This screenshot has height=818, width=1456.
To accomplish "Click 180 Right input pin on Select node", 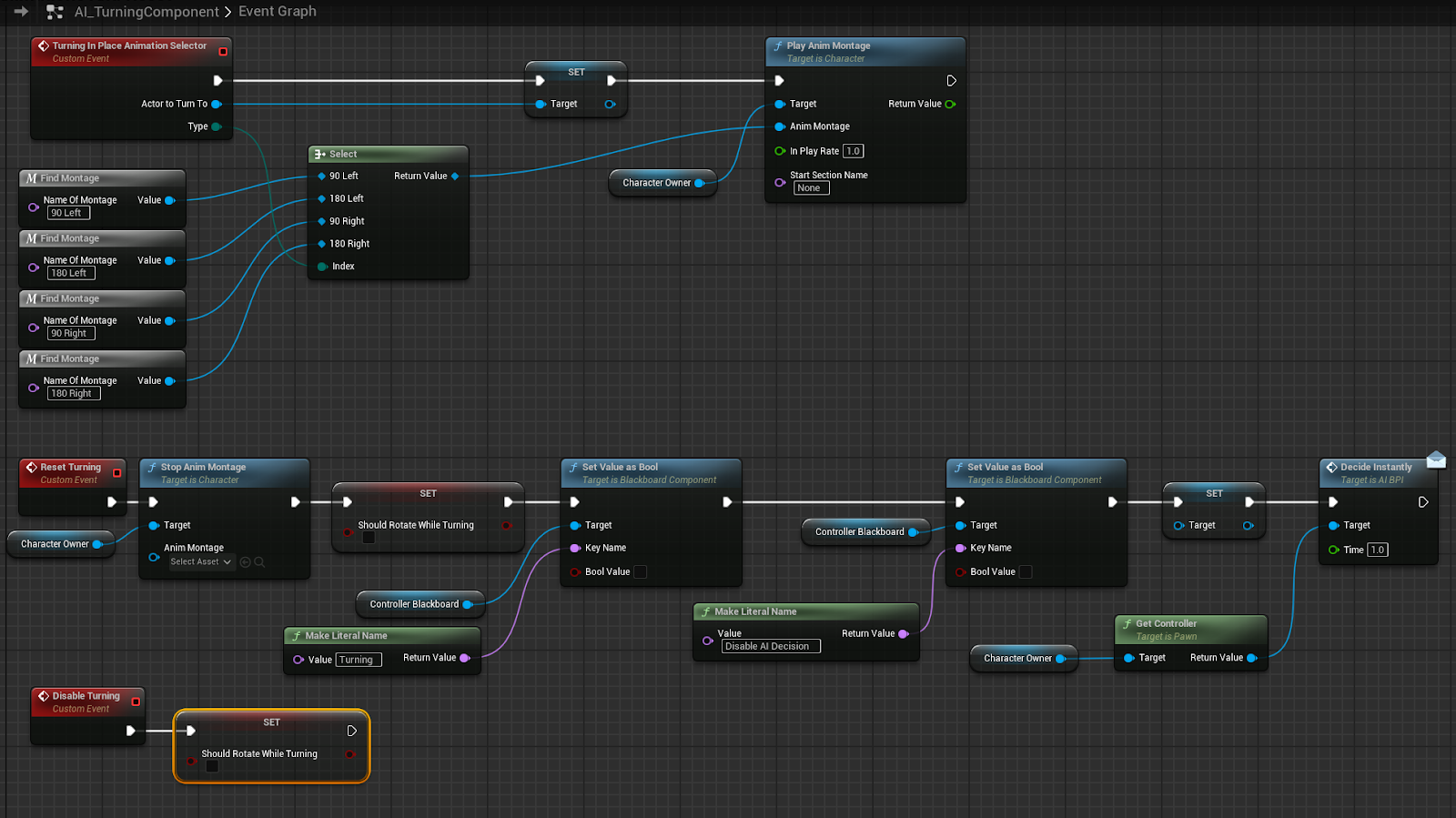I will pyautogui.click(x=321, y=244).
